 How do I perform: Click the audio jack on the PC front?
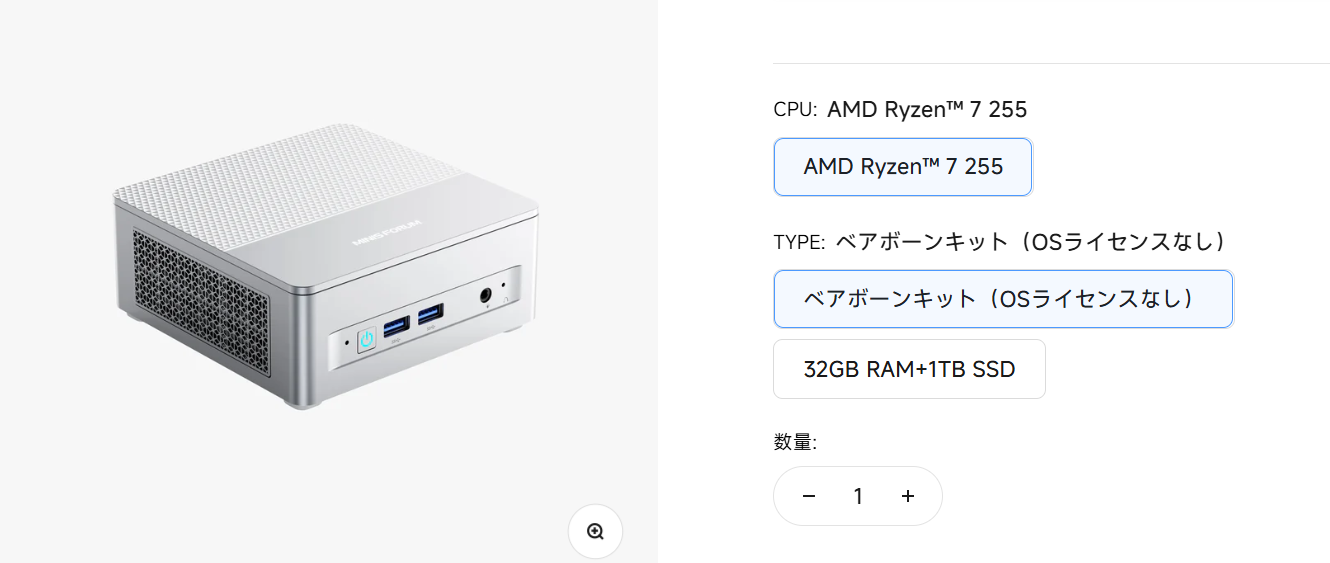[488, 295]
